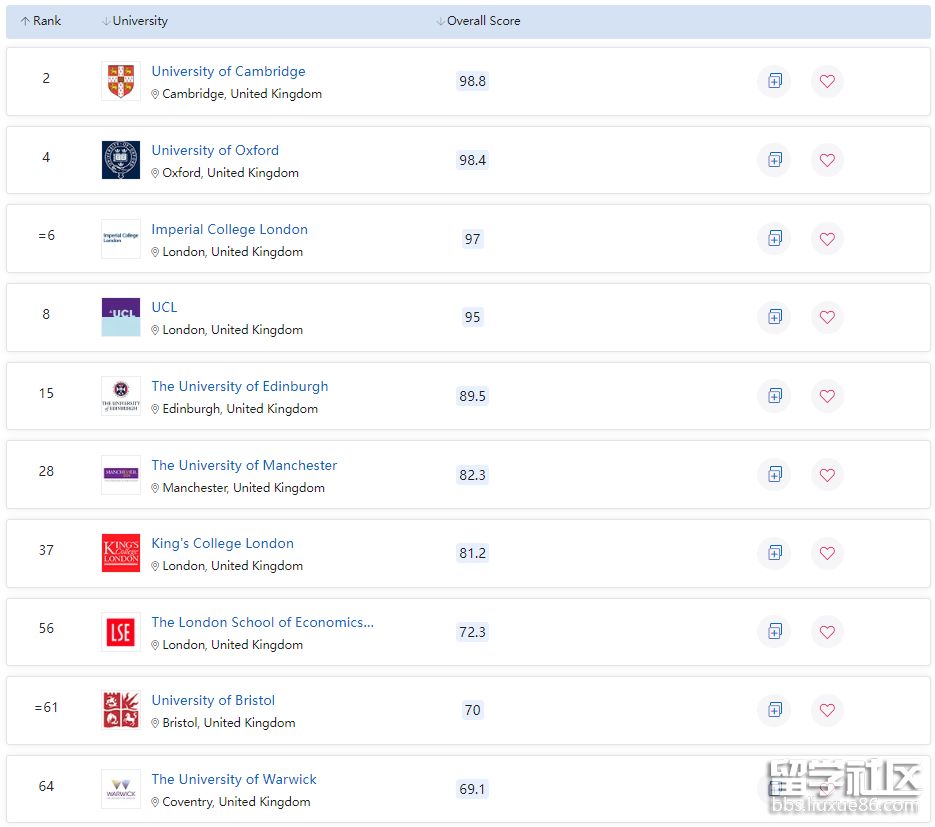
Task: Click the University of Bristol crest logo
Action: pos(121,710)
